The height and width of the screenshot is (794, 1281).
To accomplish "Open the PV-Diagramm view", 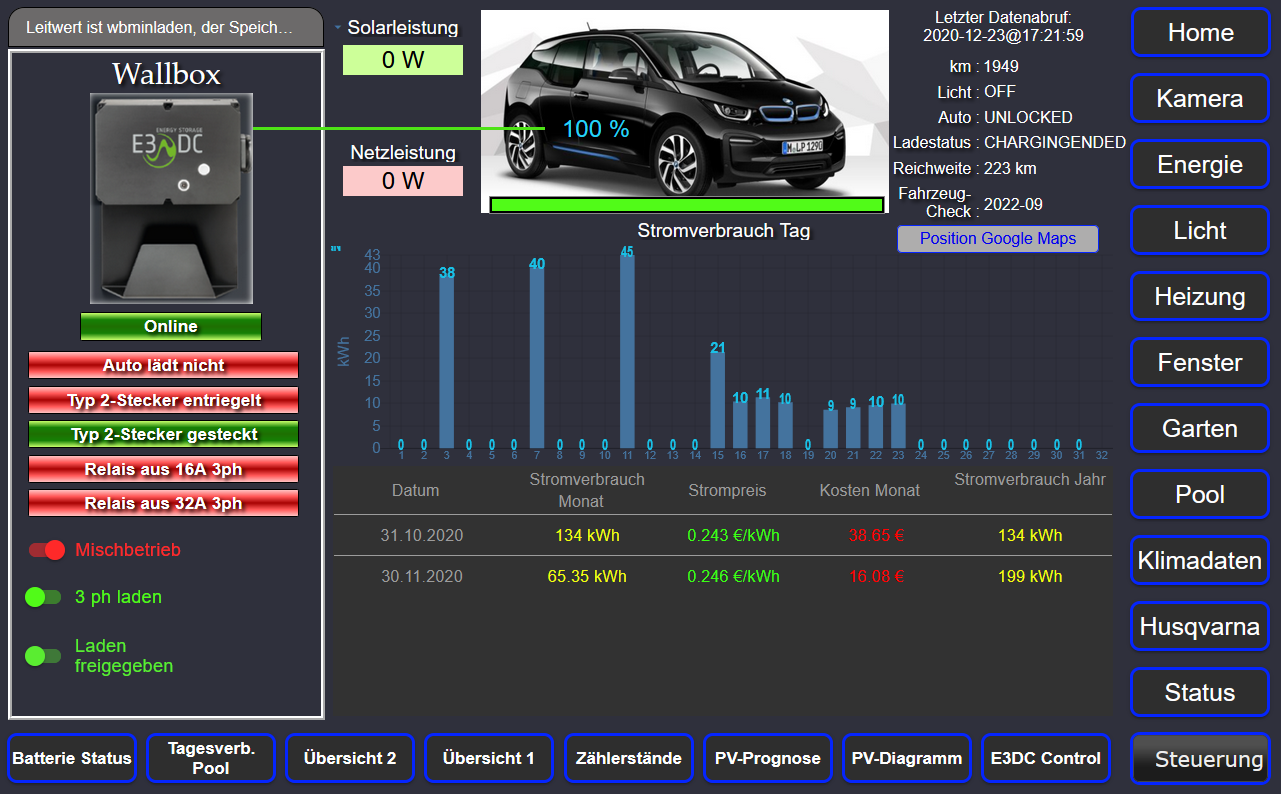I will click(906, 758).
